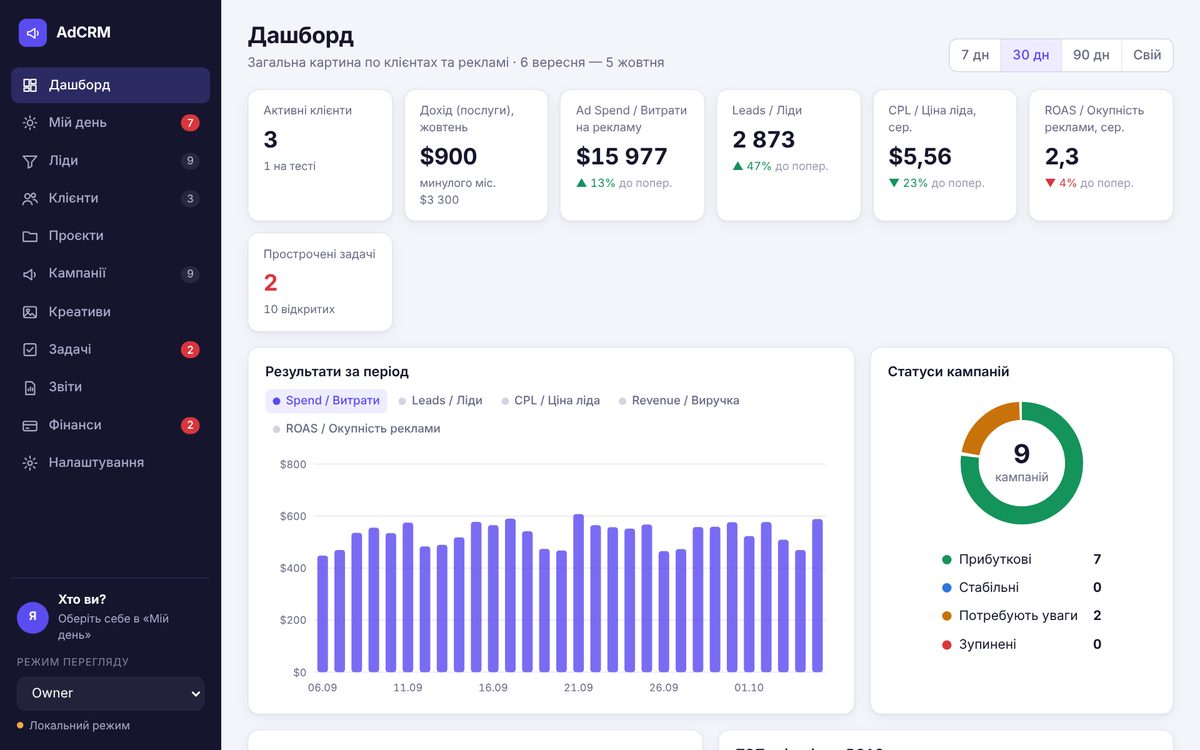Toggle the Leads / Ліди chart metric

click(440, 401)
